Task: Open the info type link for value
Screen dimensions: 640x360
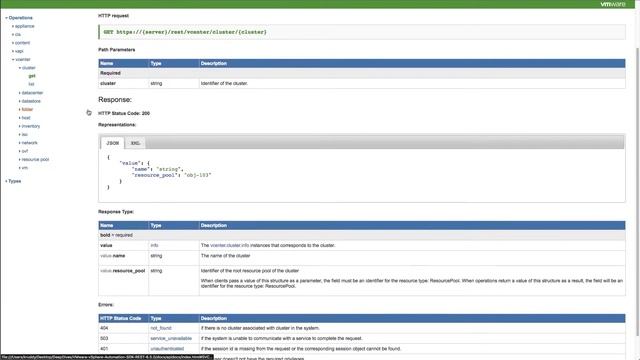Action: (x=154, y=245)
